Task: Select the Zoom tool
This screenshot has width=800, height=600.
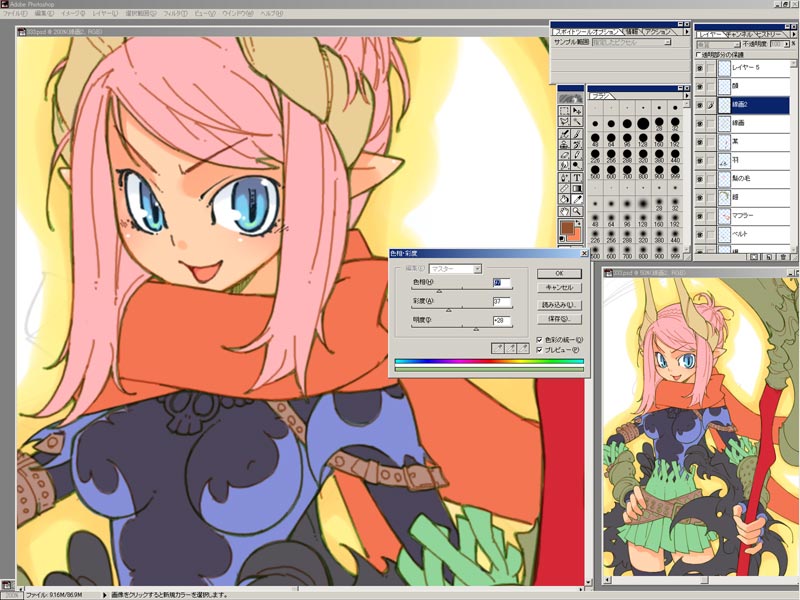Action: point(577,211)
